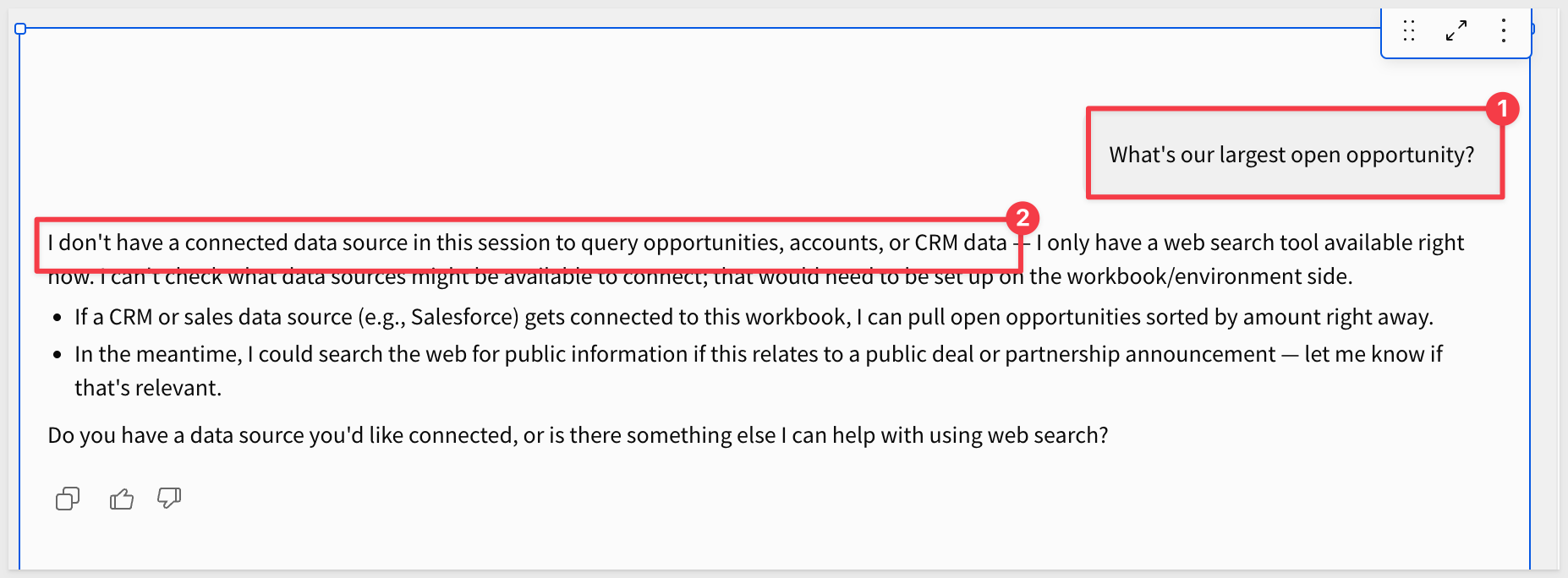Screen dimensions: 1568x578
Task: Select the "What's our largest open opportunity?" message
Action: click(1291, 155)
